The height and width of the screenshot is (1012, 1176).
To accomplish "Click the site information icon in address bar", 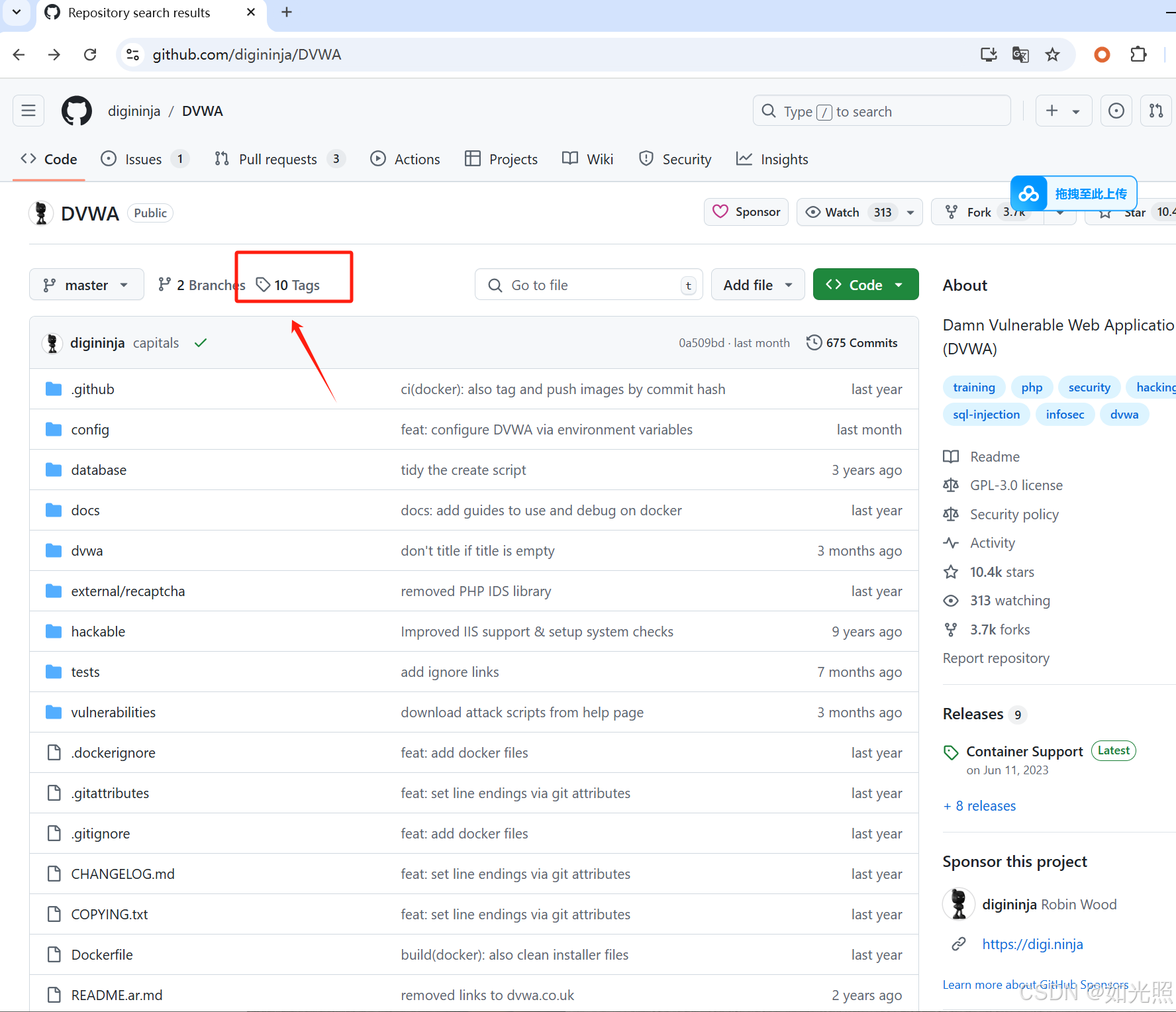I will [x=133, y=54].
